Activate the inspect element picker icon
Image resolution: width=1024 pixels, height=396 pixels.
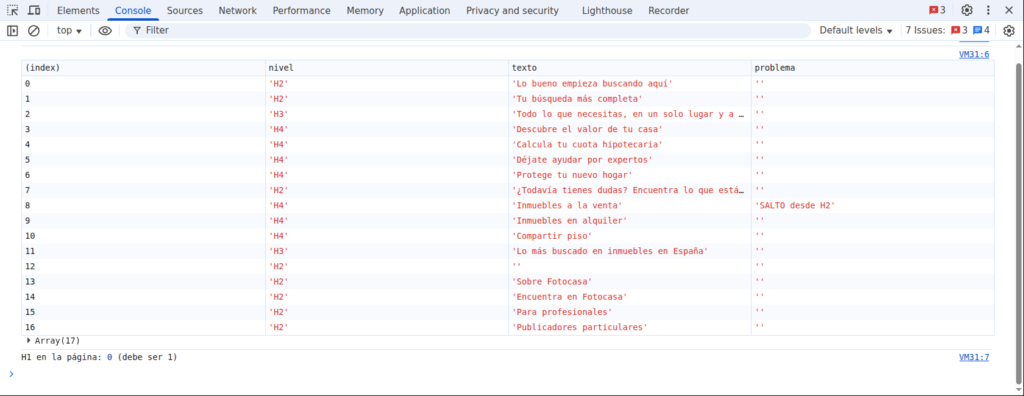point(12,10)
